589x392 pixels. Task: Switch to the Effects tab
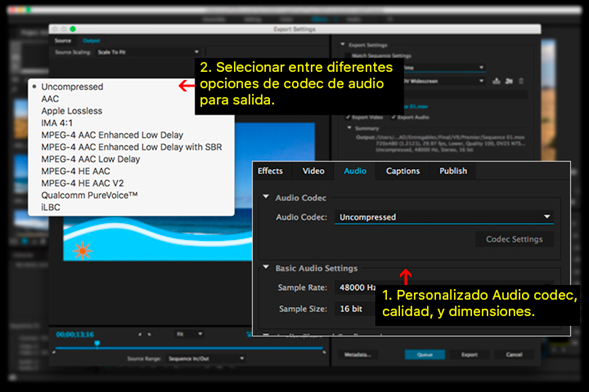pyautogui.click(x=270, y=171)
